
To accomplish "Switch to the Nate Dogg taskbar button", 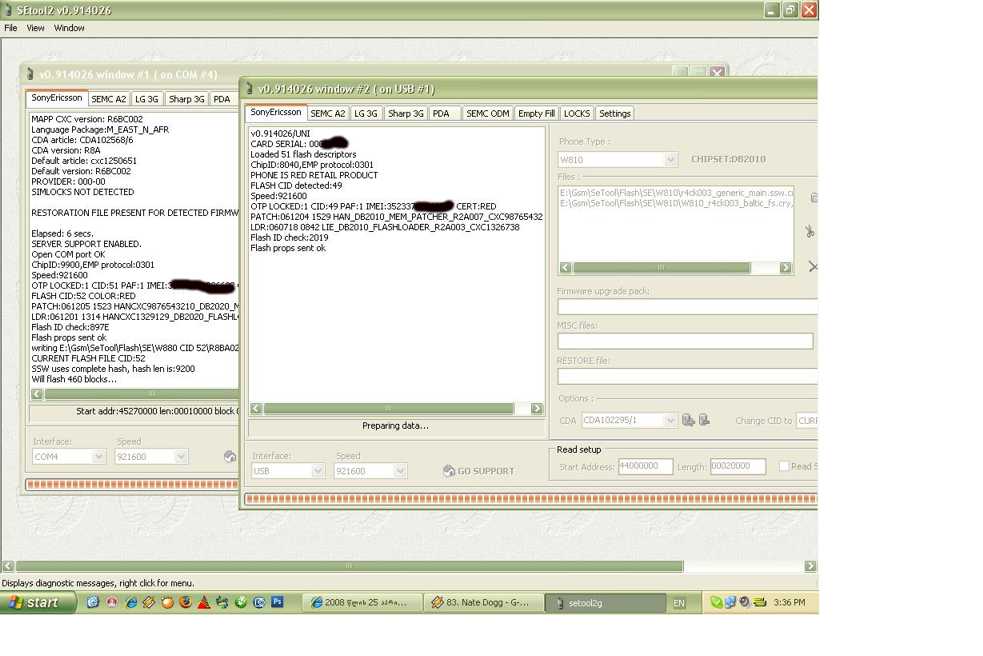I will pos(481,603).
